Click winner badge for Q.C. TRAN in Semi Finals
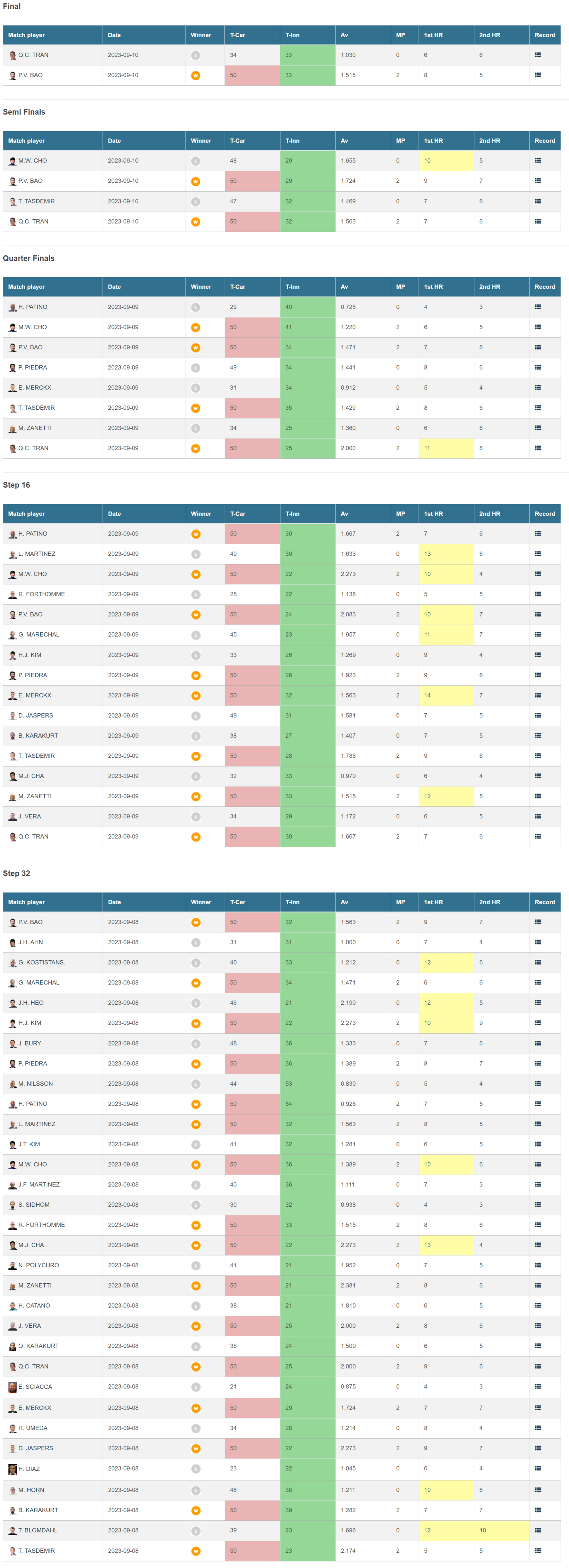Screen dimensions: 569x1568 click(x=195, y=222)
